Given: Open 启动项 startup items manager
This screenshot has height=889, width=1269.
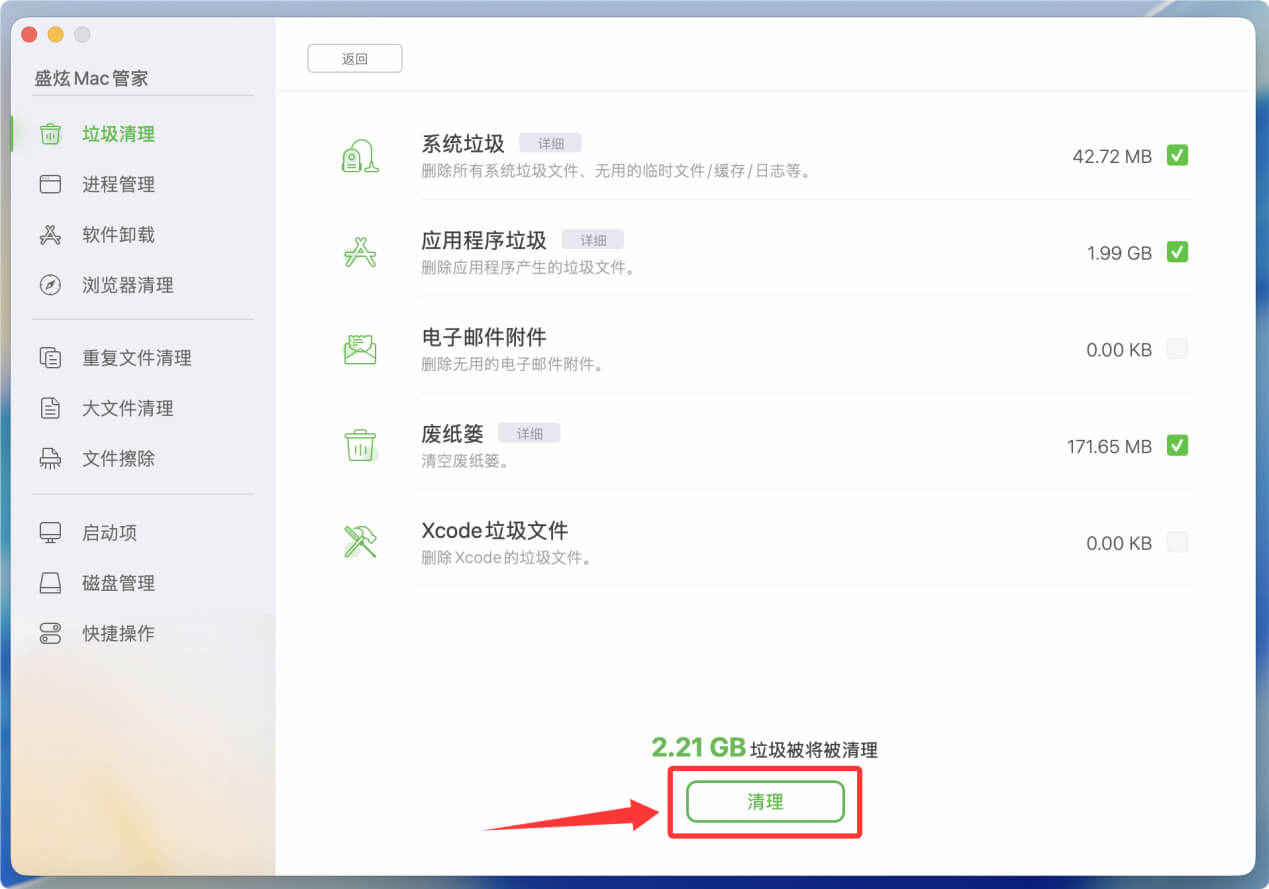Looking at the screenshot, I should click(x=50, y=532).
